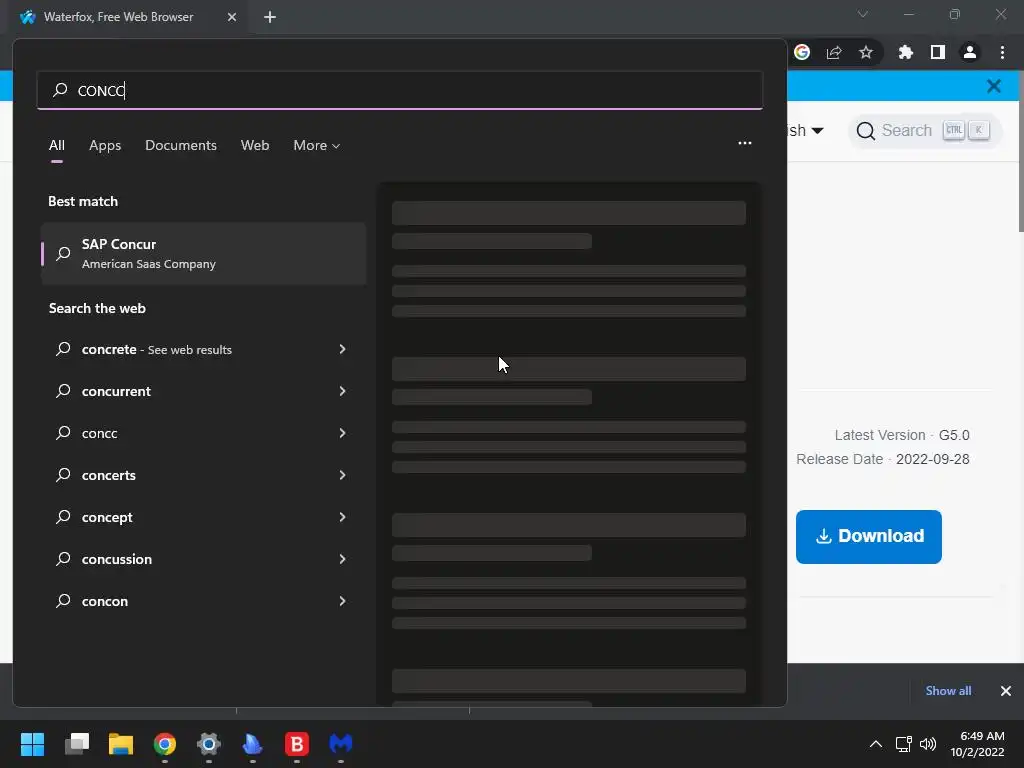Screen dimensions: 1024x768
Task: Open the clock and date panel
Action: click(978, 744)
